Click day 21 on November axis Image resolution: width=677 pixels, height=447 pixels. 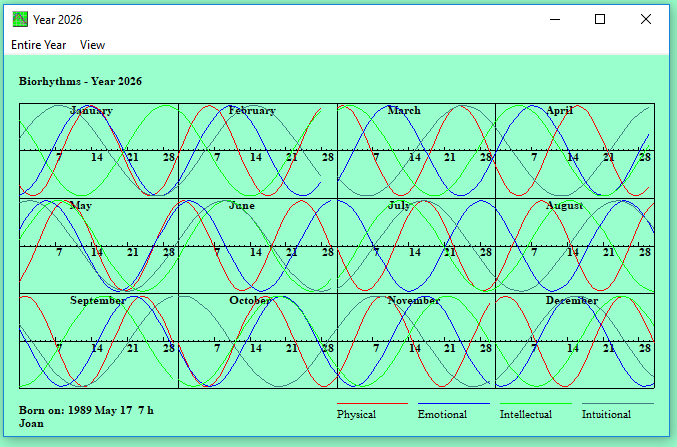click(450, 348)
